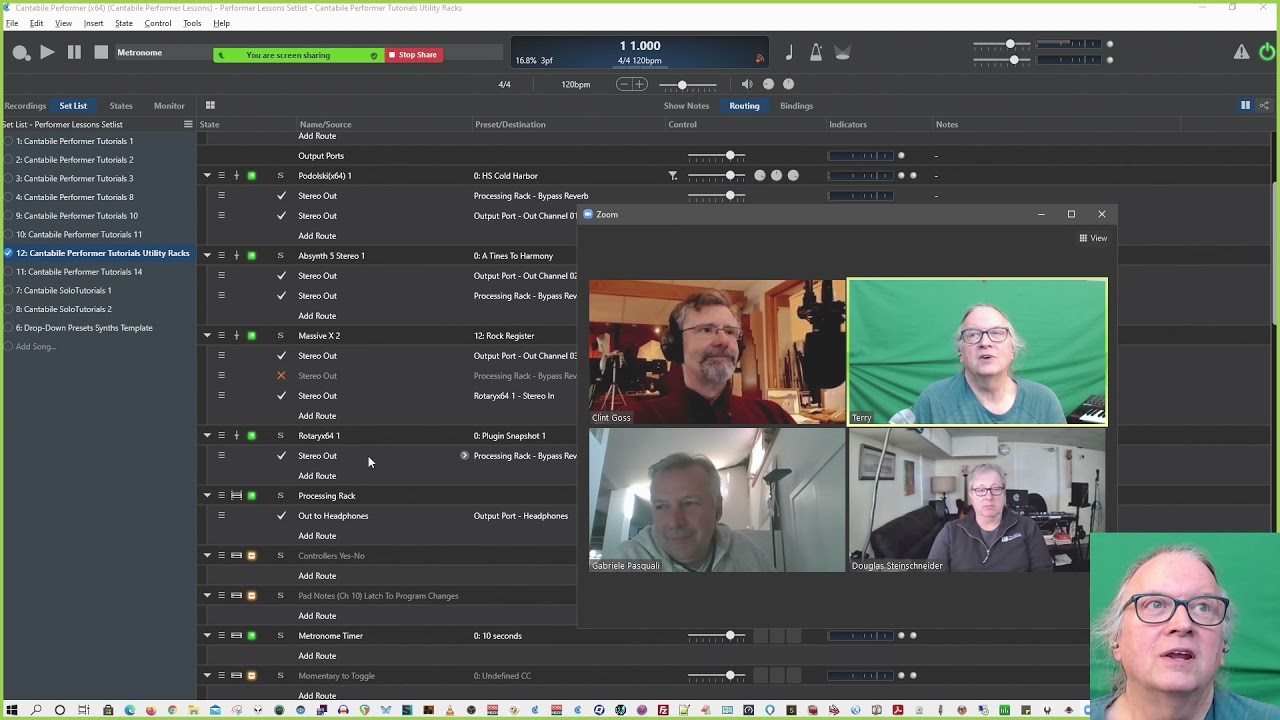1280x720 pixels.
Task: Open the Set List hamburger menu
Action: [188, 124]
